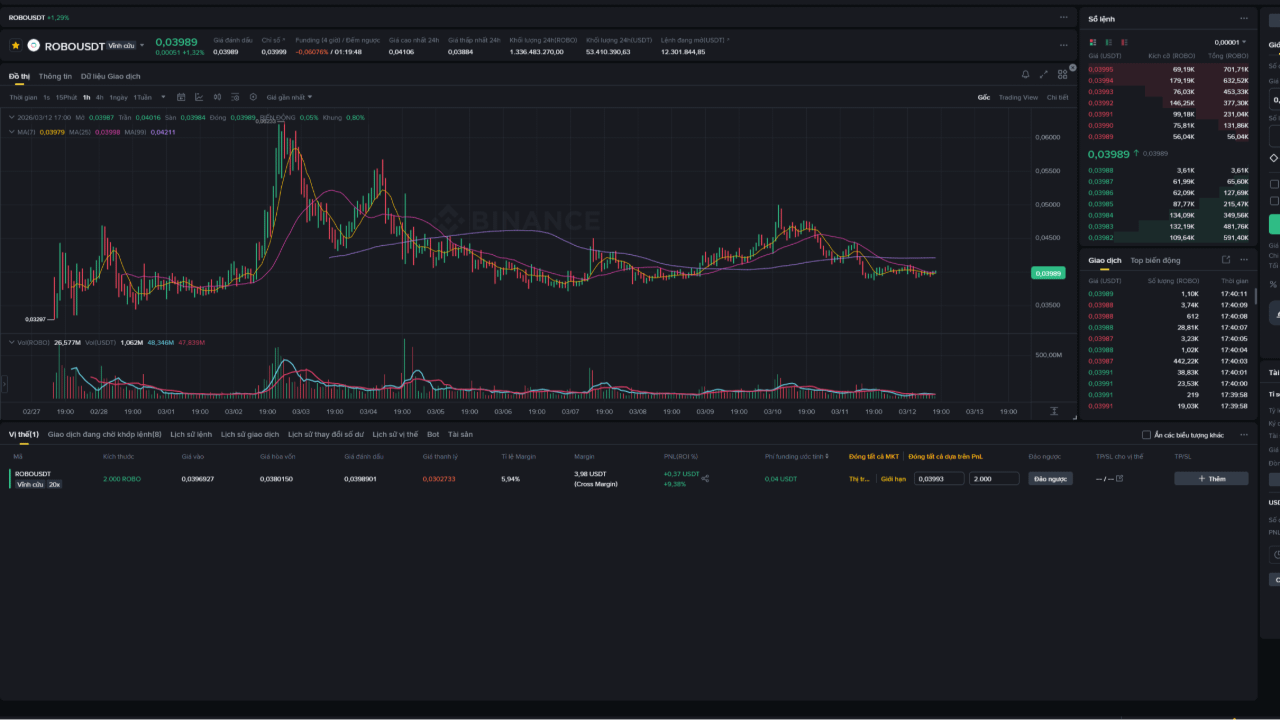The height and width of the screenshot is (720, 1280).
Task: Open the Top biến động tab
Action: point(1155,260)
